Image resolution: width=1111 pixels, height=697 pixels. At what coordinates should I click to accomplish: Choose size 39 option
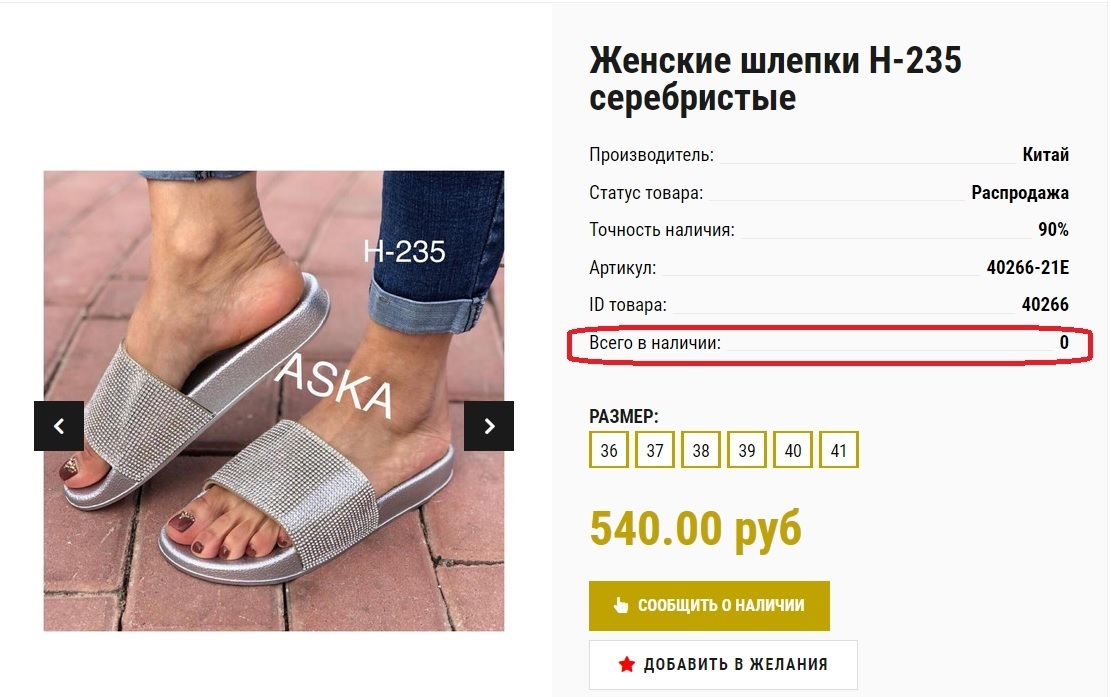point(747,450)
